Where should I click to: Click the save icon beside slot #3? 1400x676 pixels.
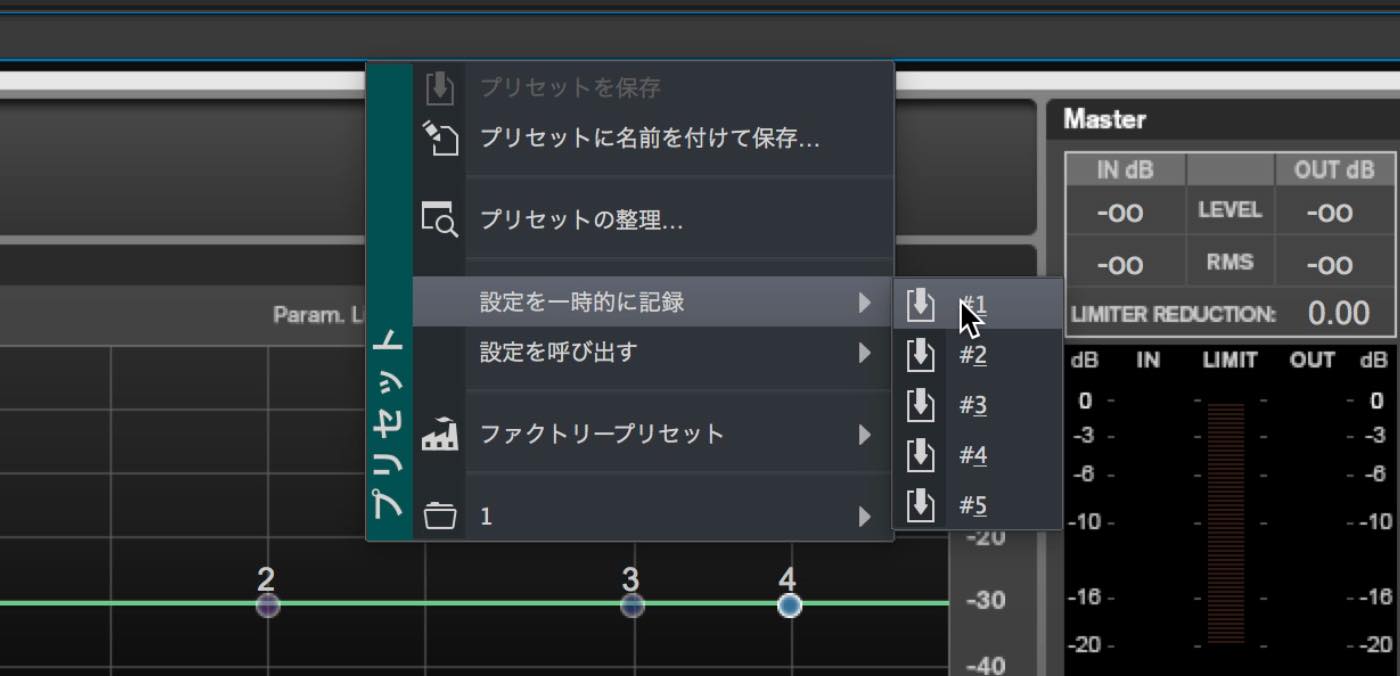(x=920, y=404)
